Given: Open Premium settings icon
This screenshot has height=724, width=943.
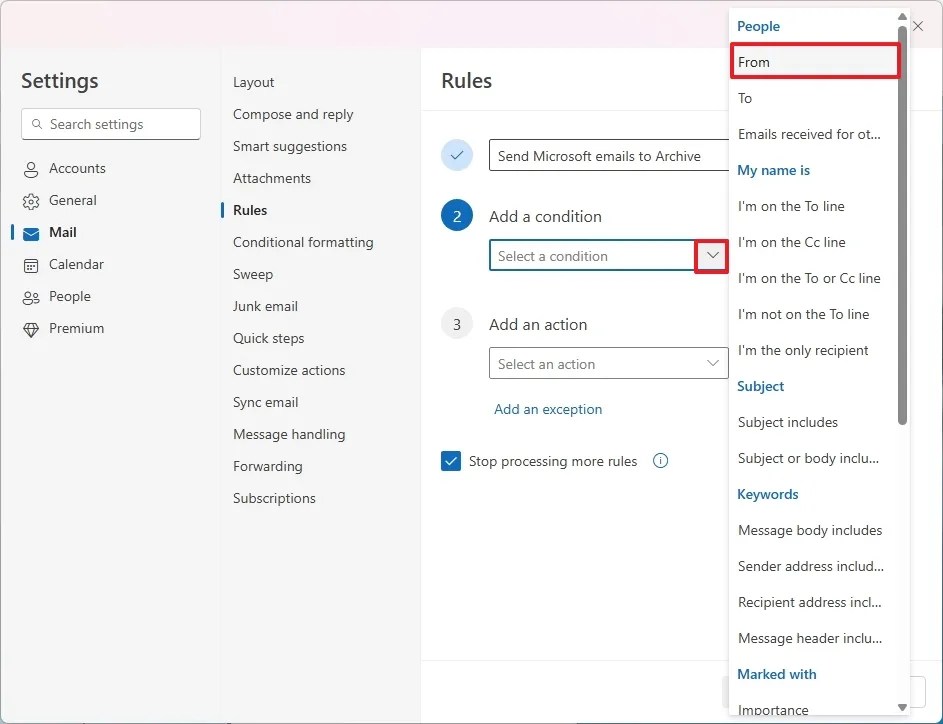Looking at the screenshot, I should point(31,328).
